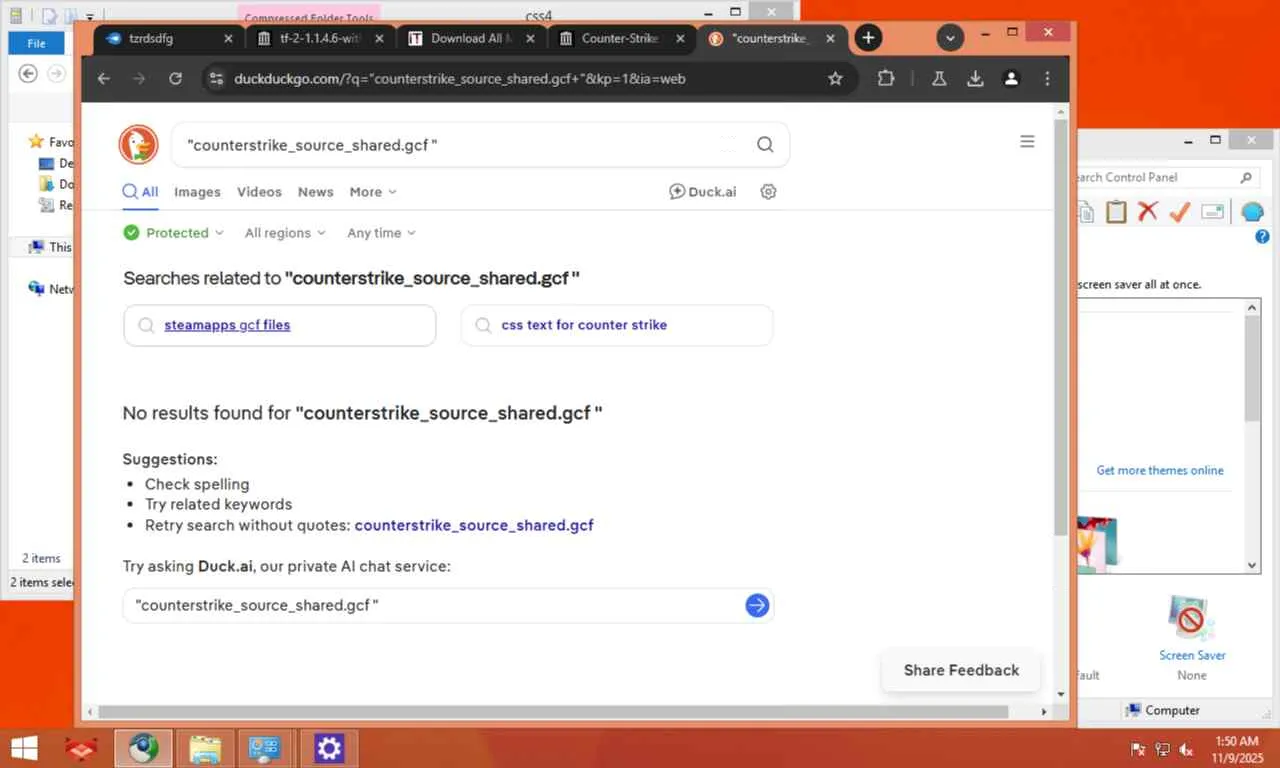Screen dimensions: 1280x768
Task: Go back in the browser
Action: tap(104, 78)
